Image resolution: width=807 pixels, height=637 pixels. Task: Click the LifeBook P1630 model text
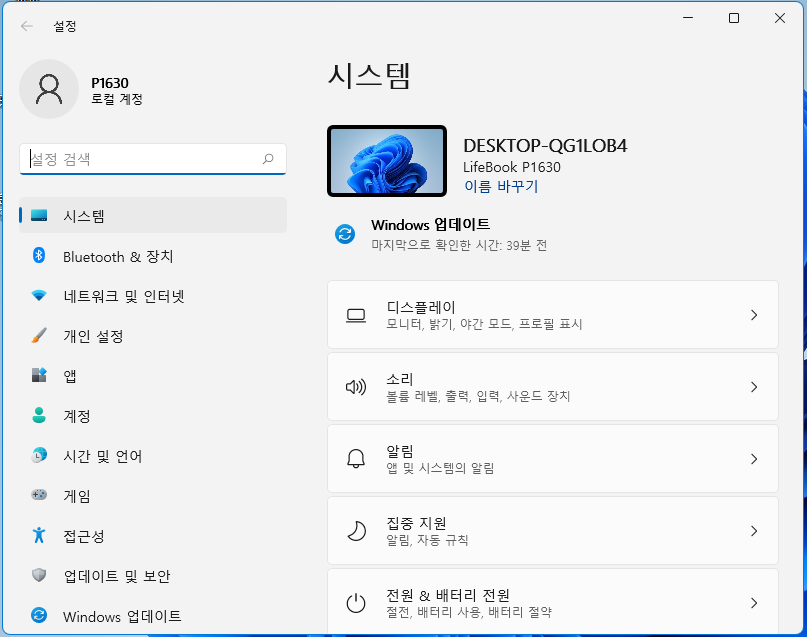click(512, 167)
